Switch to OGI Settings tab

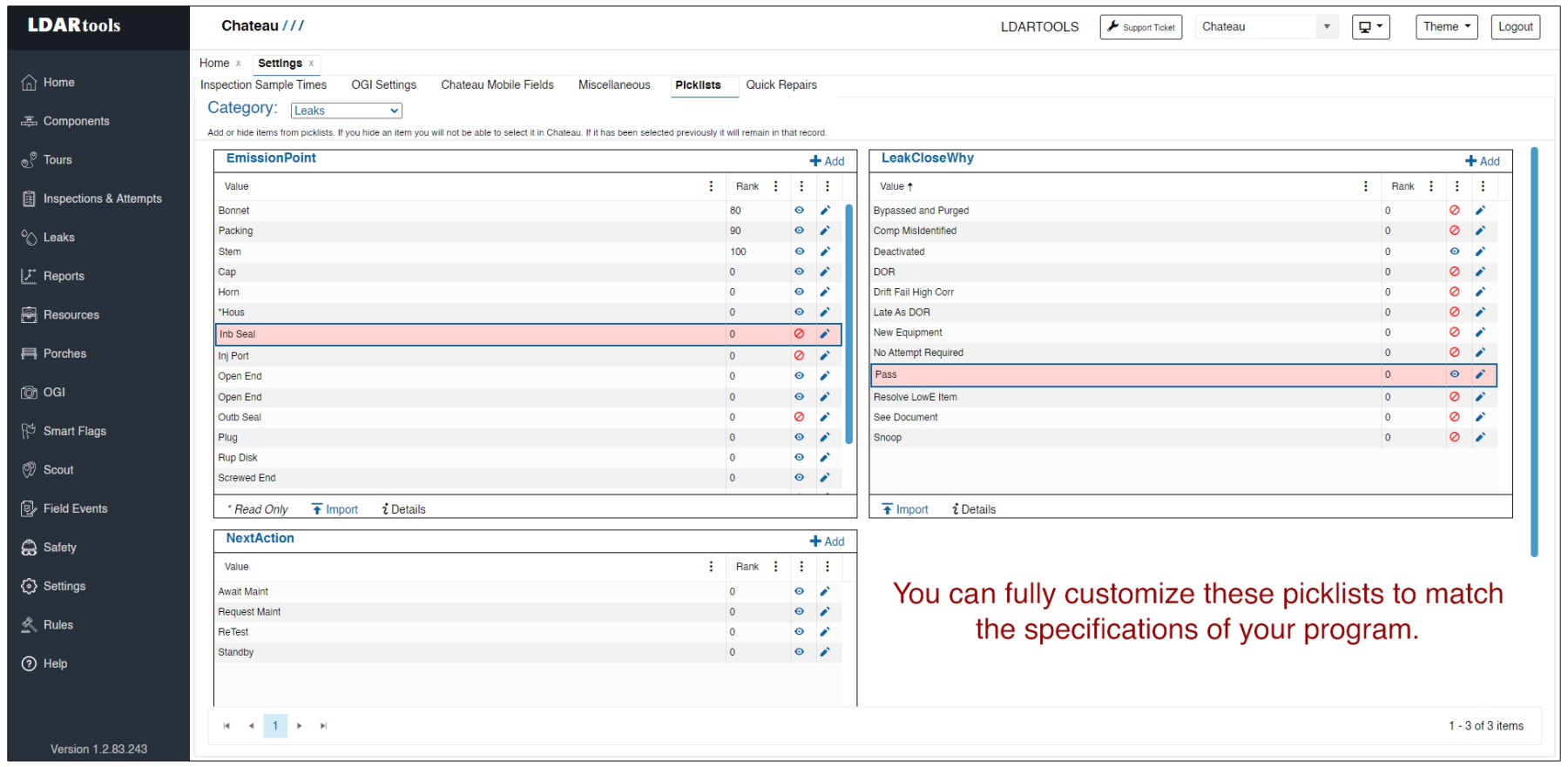[383, 84]
